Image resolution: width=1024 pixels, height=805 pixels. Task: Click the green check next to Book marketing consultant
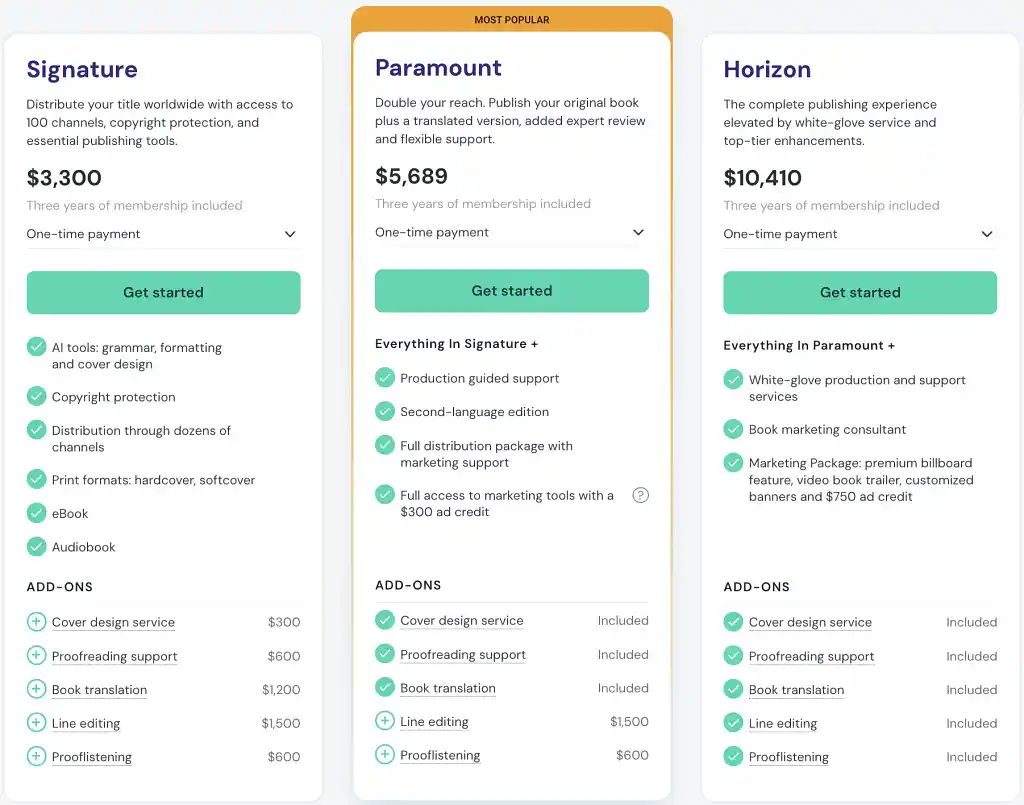click(x=733, y=430)
